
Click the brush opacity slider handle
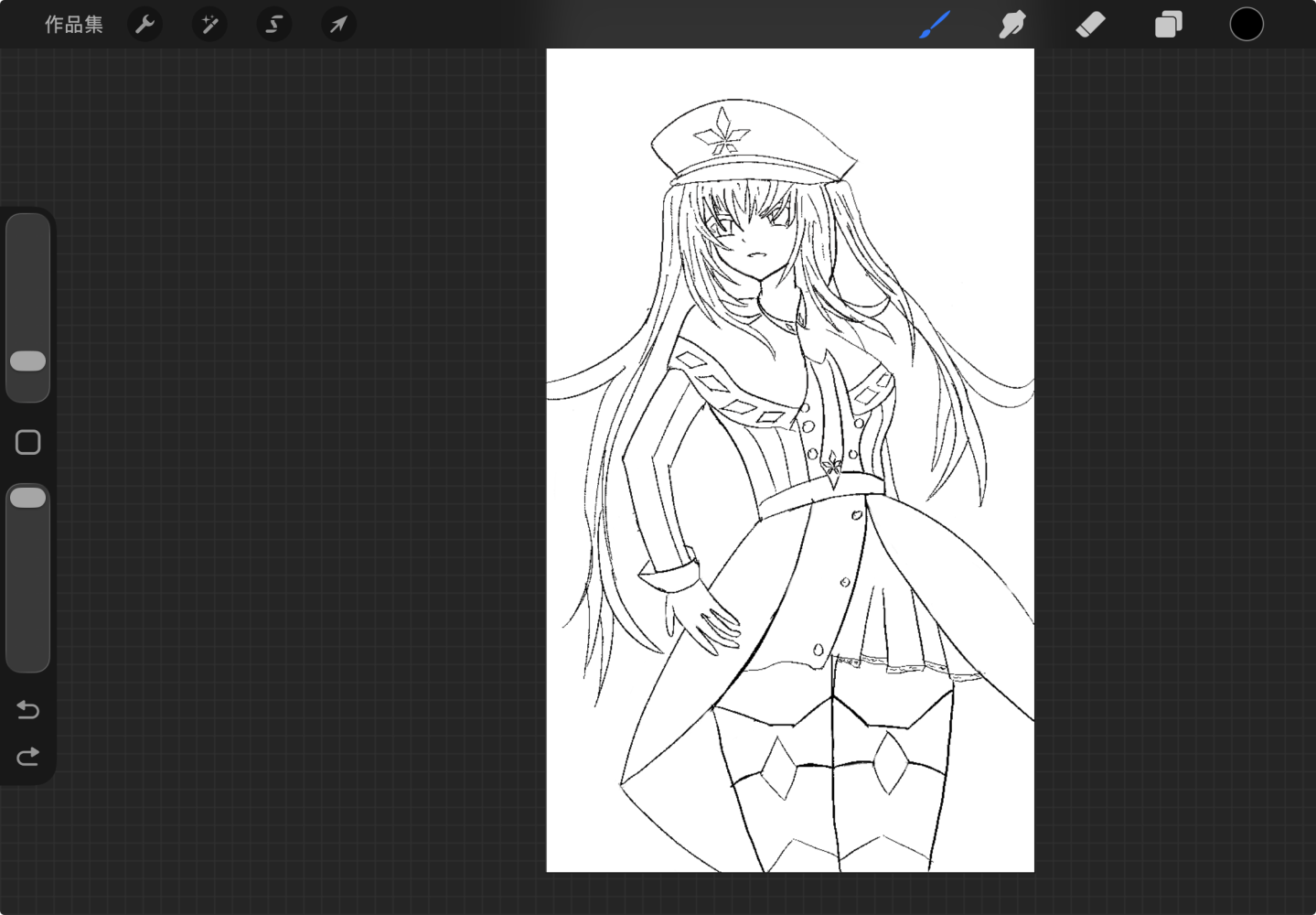click(x=27, y=498)
